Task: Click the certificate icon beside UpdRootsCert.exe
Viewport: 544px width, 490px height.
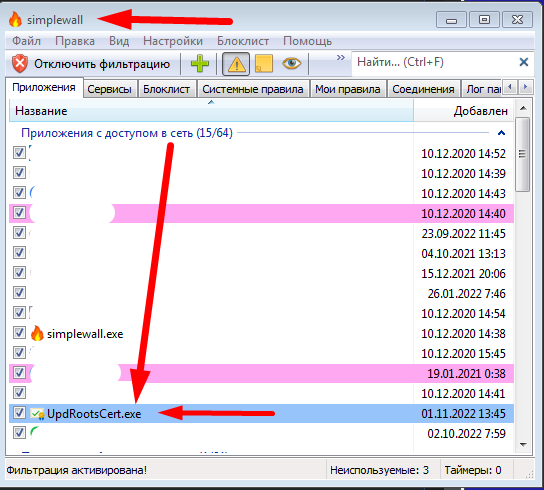Action: 37,414
